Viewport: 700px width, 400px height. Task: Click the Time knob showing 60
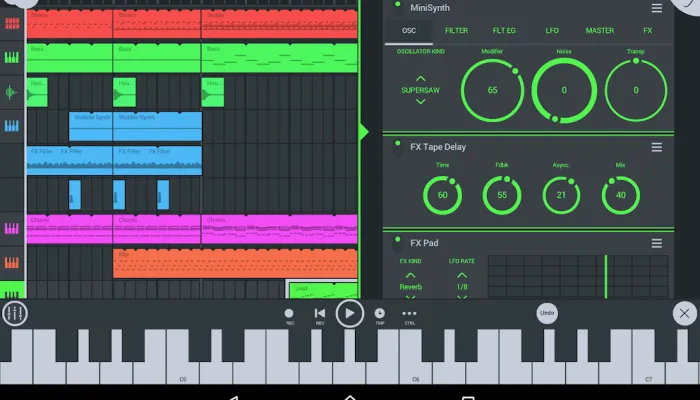(442, 195)
